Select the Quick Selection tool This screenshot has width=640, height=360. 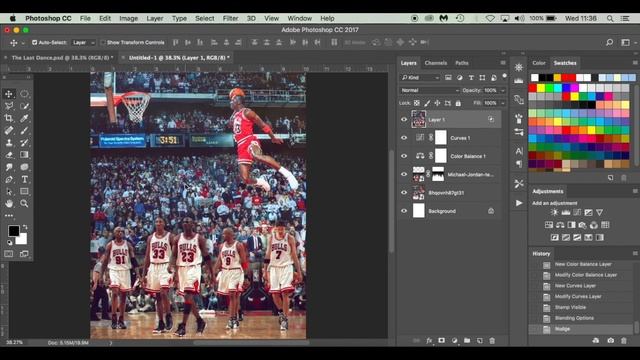coord(24,106)
